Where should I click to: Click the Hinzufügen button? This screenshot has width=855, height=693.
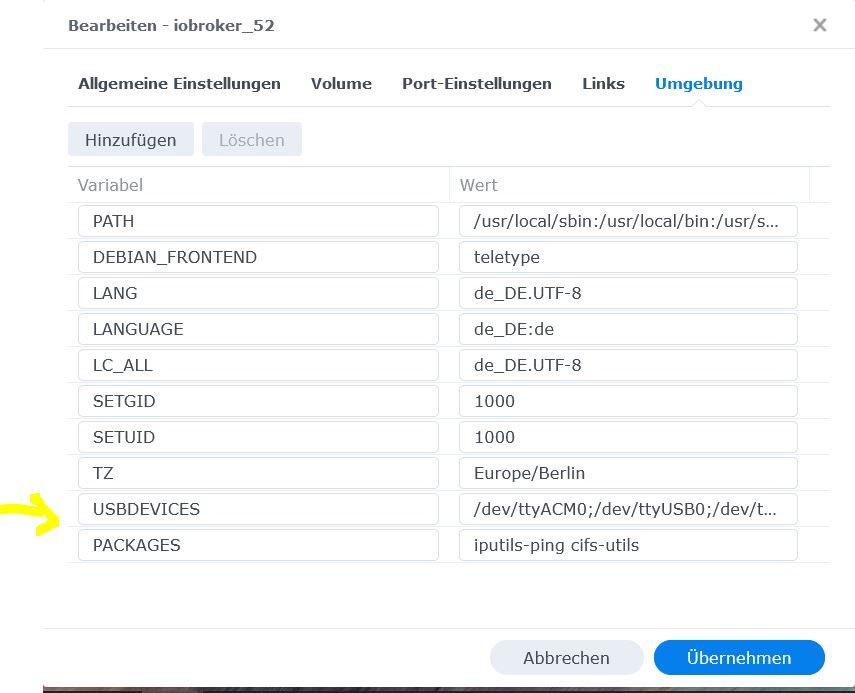(131, 140)
